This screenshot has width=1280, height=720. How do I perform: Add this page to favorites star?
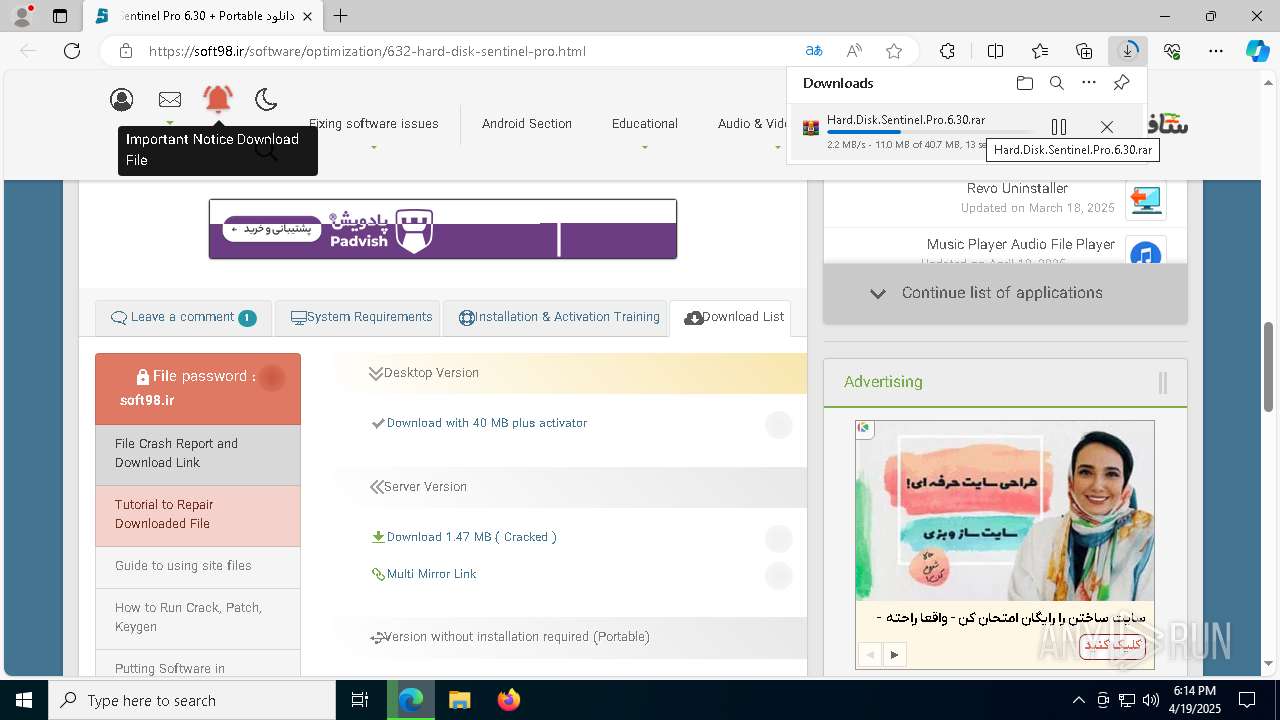[894, 51]
